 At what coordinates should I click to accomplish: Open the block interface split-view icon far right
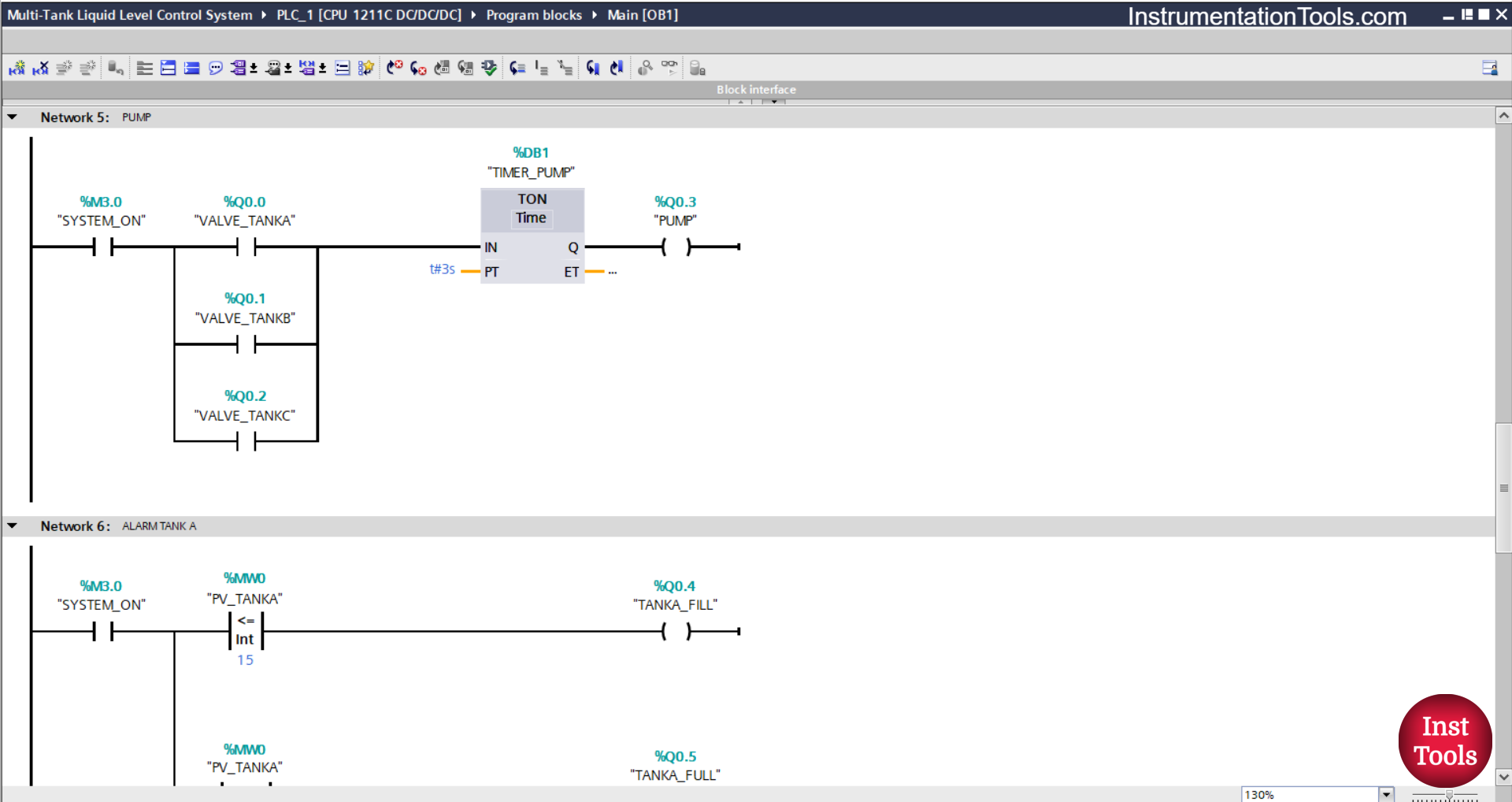tap(1491, 68)
